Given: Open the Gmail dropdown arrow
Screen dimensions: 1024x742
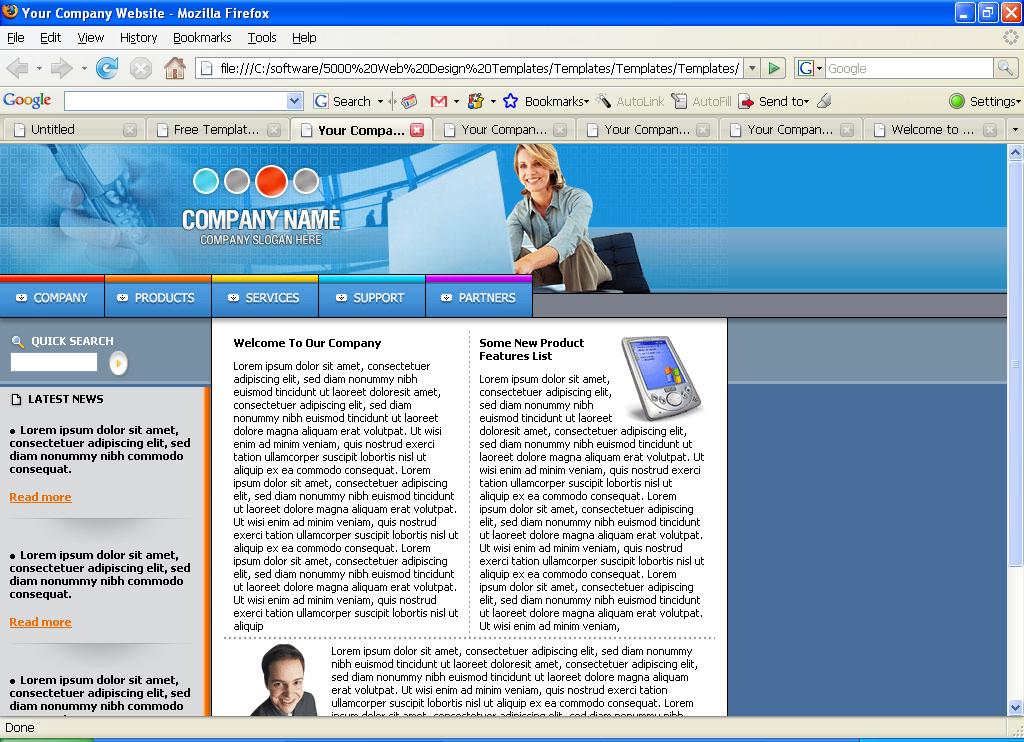Looking at the screenshot, I should pyautogui.click(x=456, y=101).
